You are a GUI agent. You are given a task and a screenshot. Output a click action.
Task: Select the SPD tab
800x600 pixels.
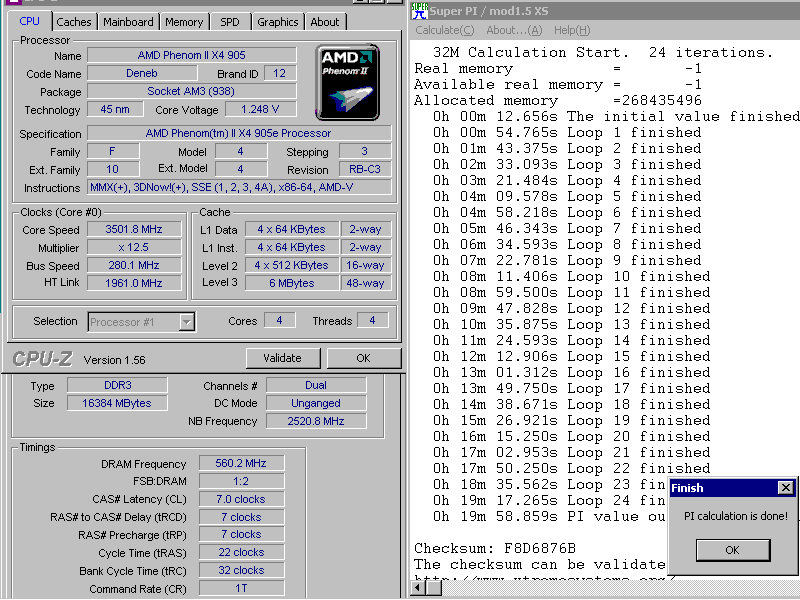point(230,22)
